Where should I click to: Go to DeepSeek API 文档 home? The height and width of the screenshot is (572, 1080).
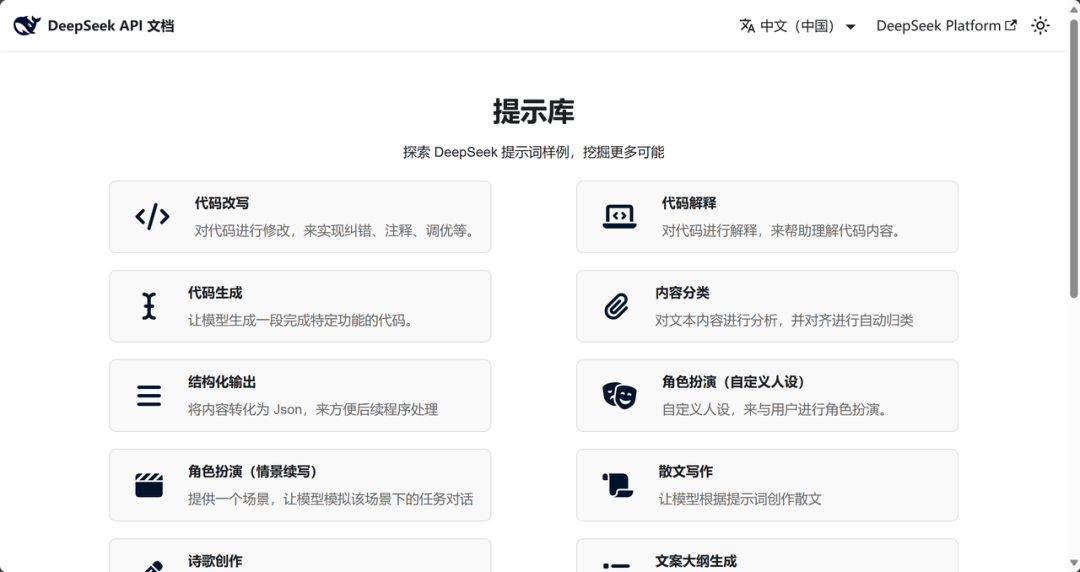click(x=94, y=26)
